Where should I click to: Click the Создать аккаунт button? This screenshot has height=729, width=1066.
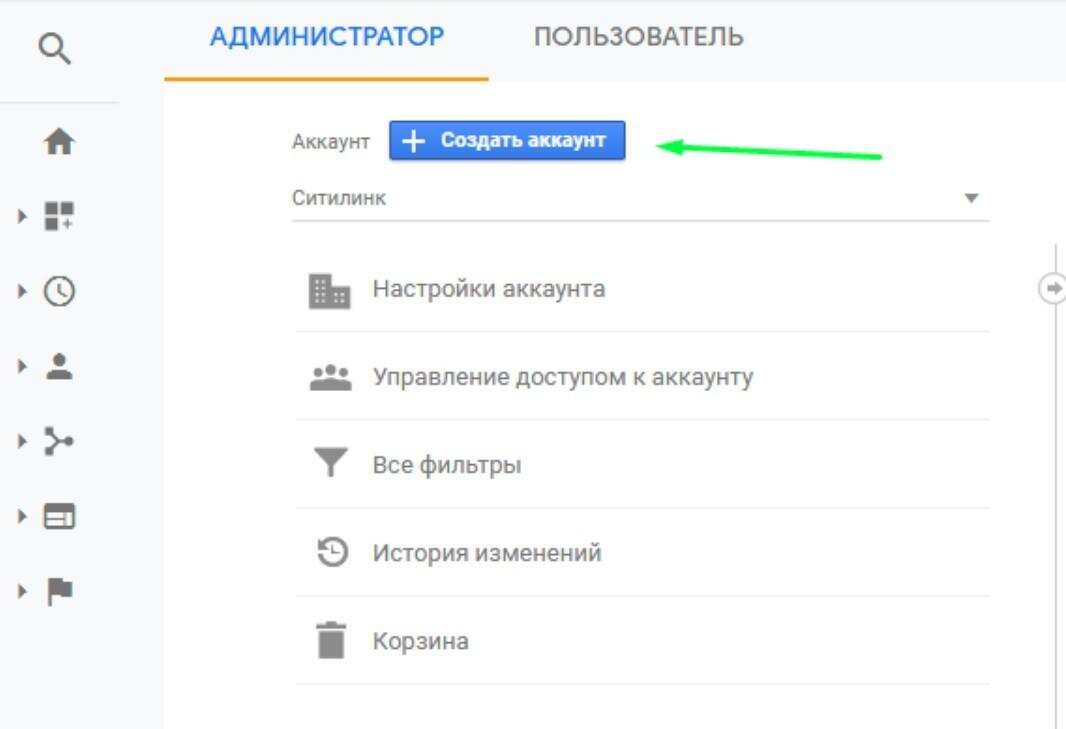[x=507, y=141]
